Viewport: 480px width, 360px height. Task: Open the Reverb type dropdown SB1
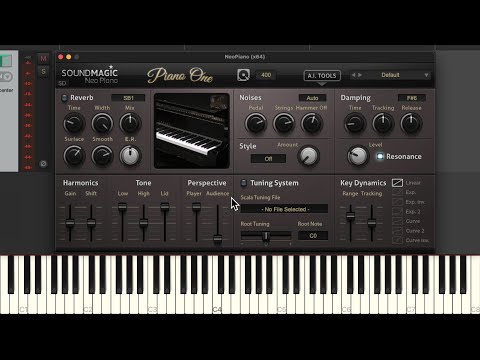tap(128, 98)
